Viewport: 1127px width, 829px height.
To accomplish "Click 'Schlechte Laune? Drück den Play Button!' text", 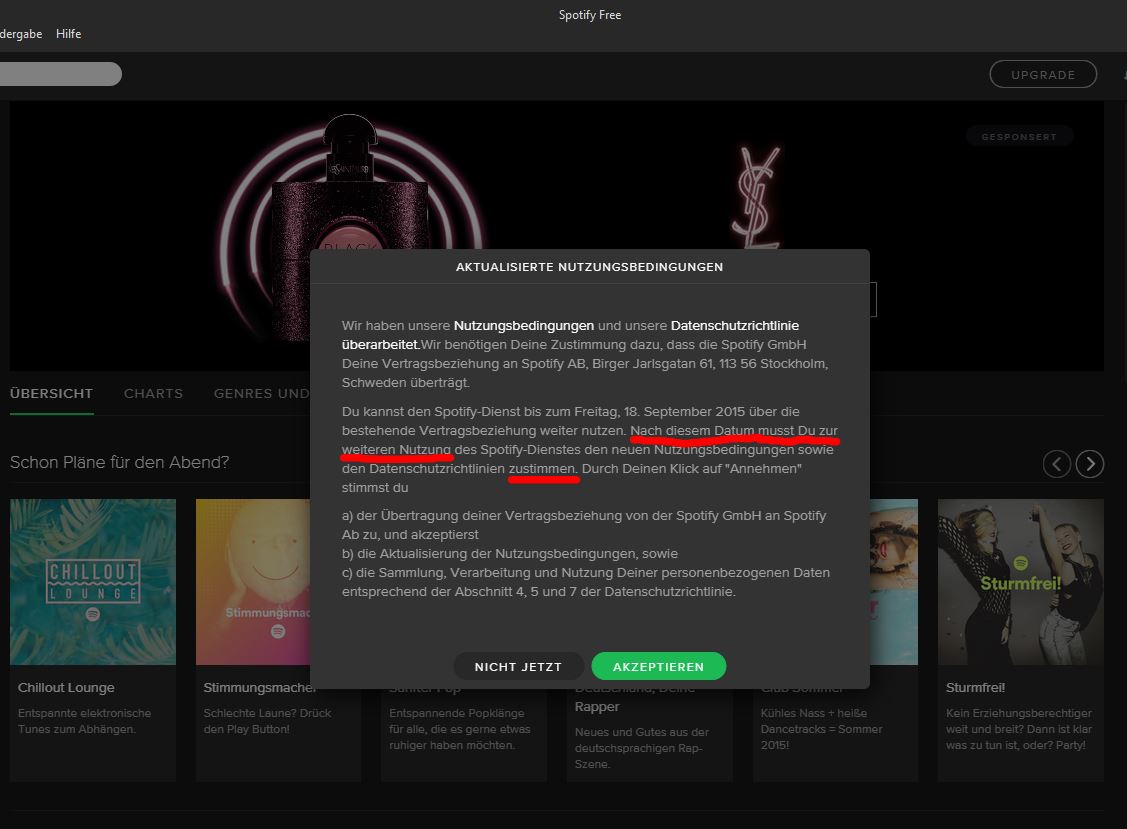I will coord(267,721).
